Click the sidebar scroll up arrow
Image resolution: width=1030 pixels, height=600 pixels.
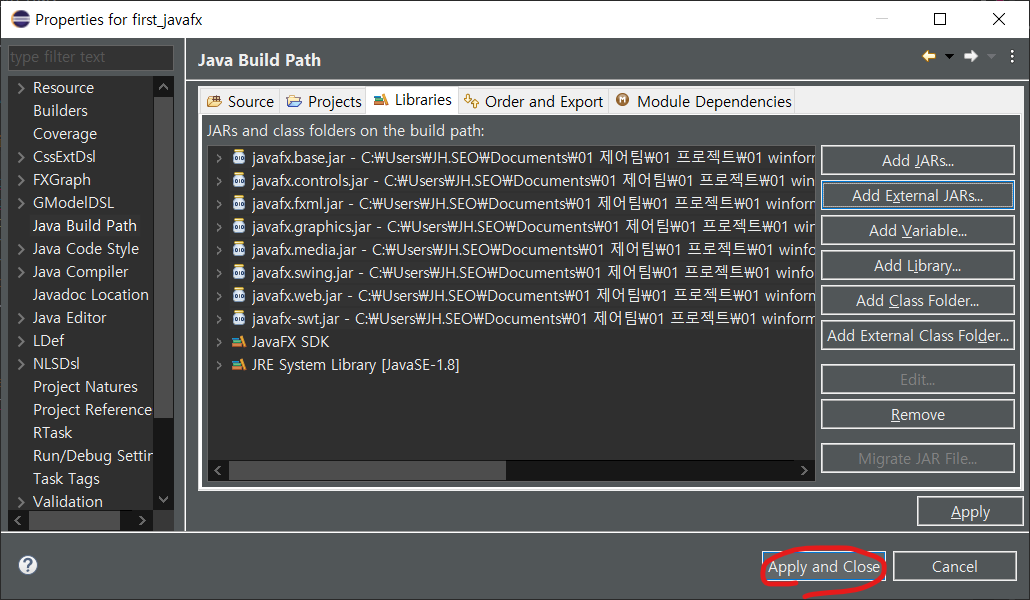point(164,87)
